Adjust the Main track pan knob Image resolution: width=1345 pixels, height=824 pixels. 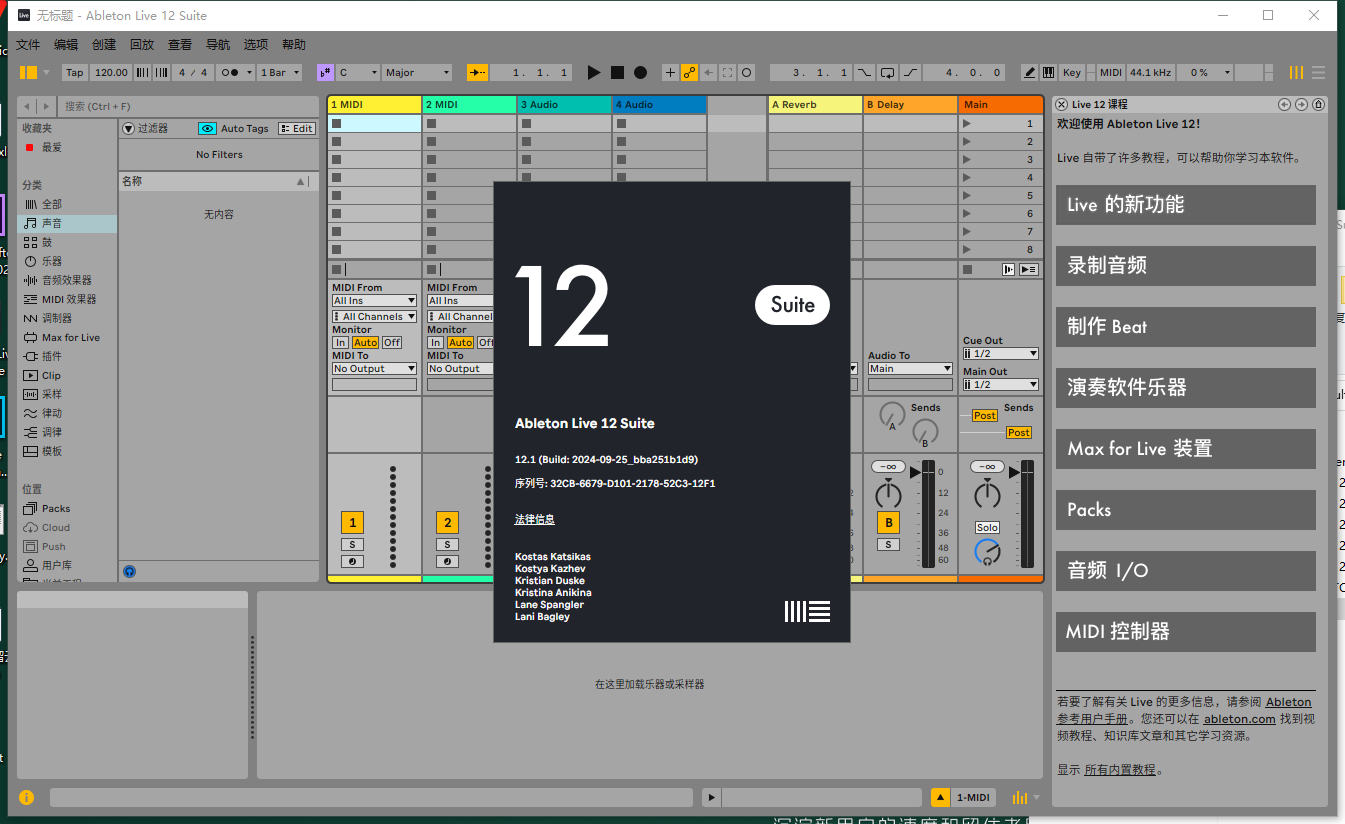pyautogui.click(x=987, y=494)
